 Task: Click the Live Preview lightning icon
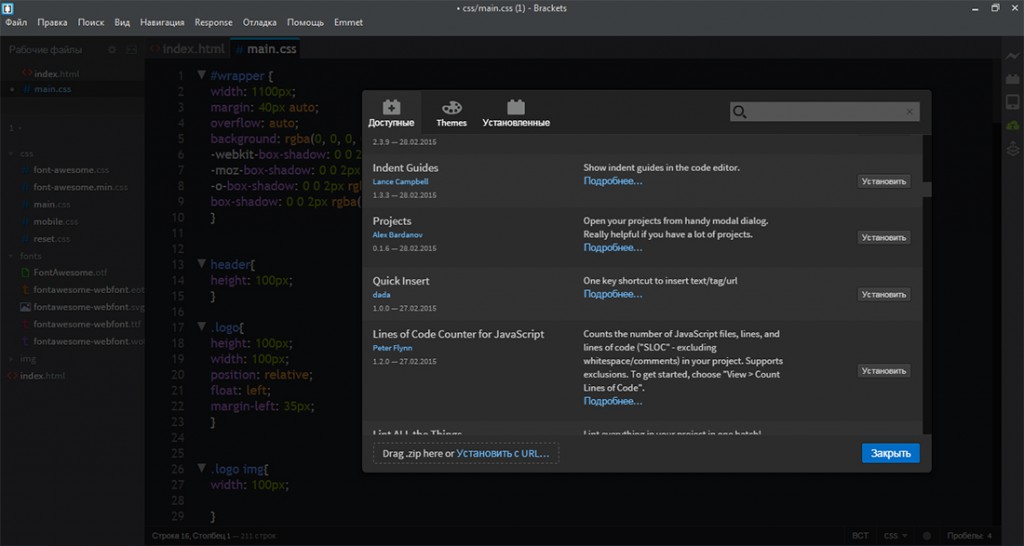[1012, 57]
